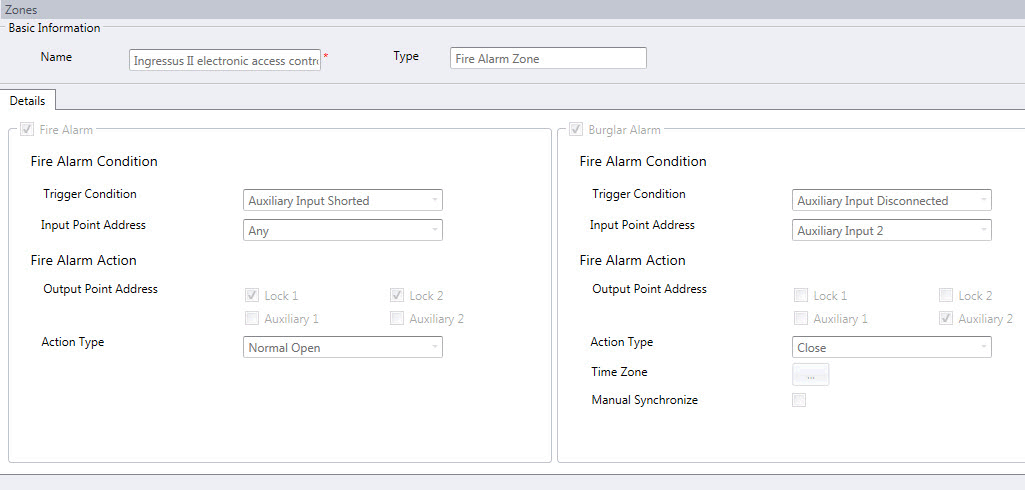
Task: Expand the Input Point Address 'Any' dropdown
Action: tap(343, 231)
